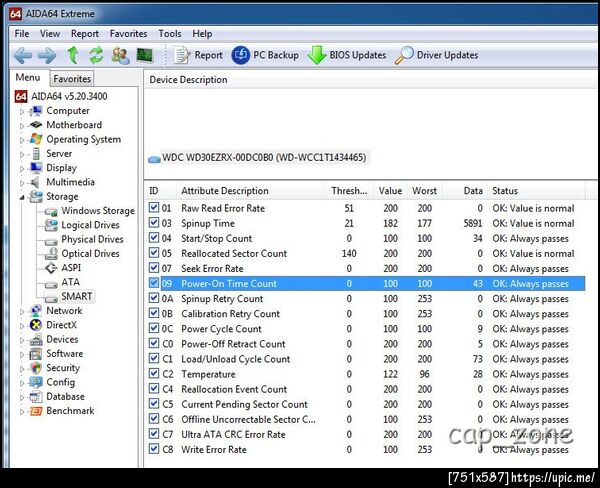Expand the Devices tree node
The height and width of the screenshot is (488, 600).
point(22,340)
